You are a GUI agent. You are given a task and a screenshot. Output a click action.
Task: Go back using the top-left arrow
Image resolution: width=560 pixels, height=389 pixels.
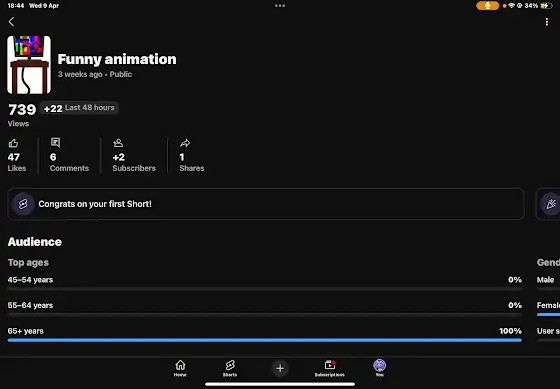click(11, 22)
